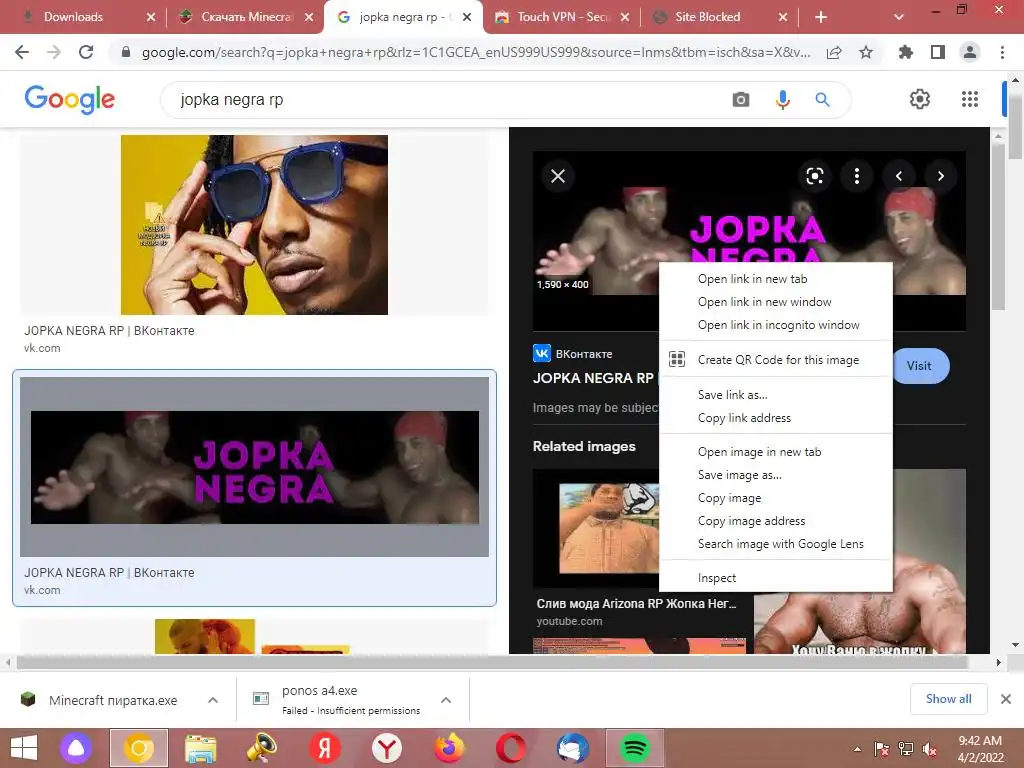This screenshot has height=768, width=1024.
Task: Click the taskbar clock showing 9:42 AM
Action: 980,748
